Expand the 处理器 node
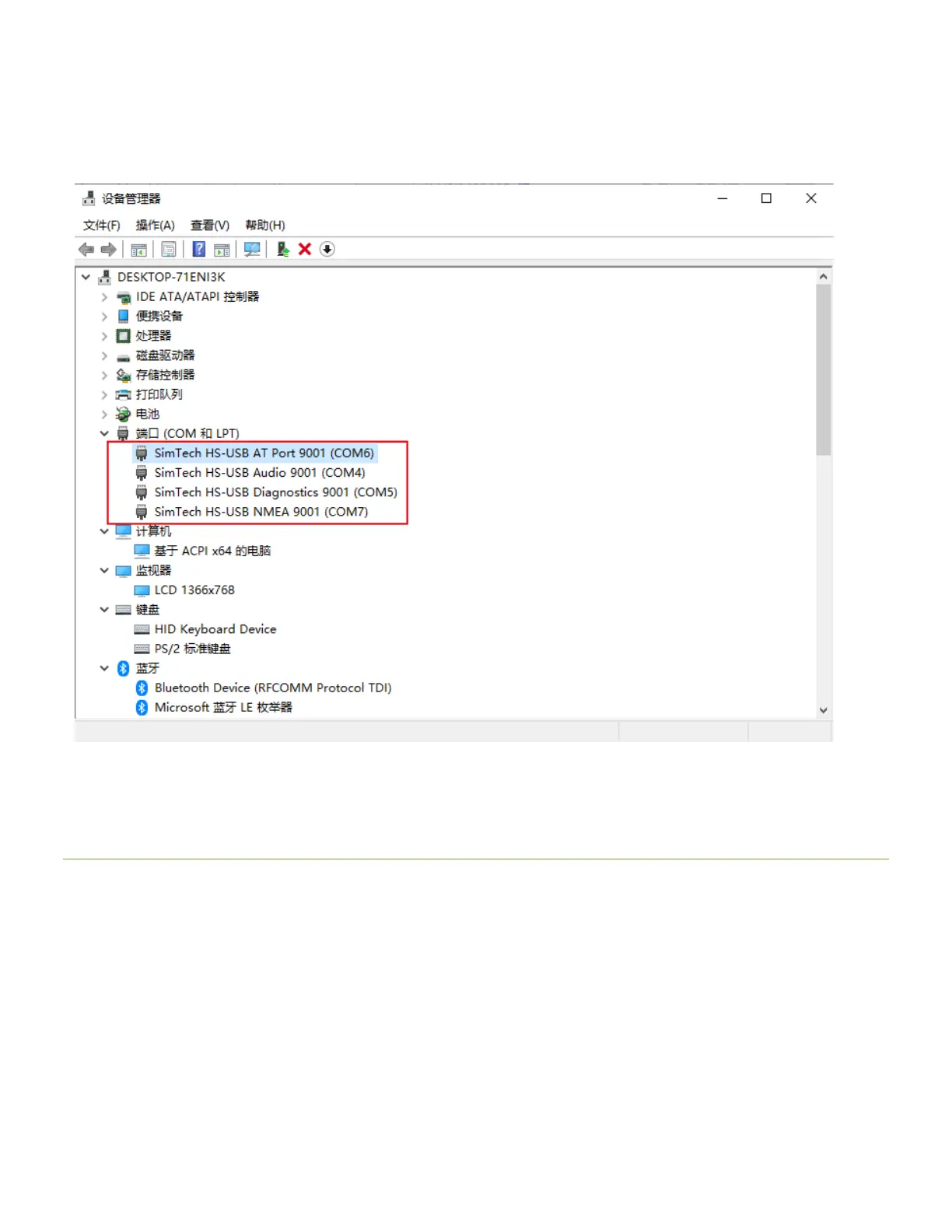The image size is (952, 1232). tap(104, 336)
